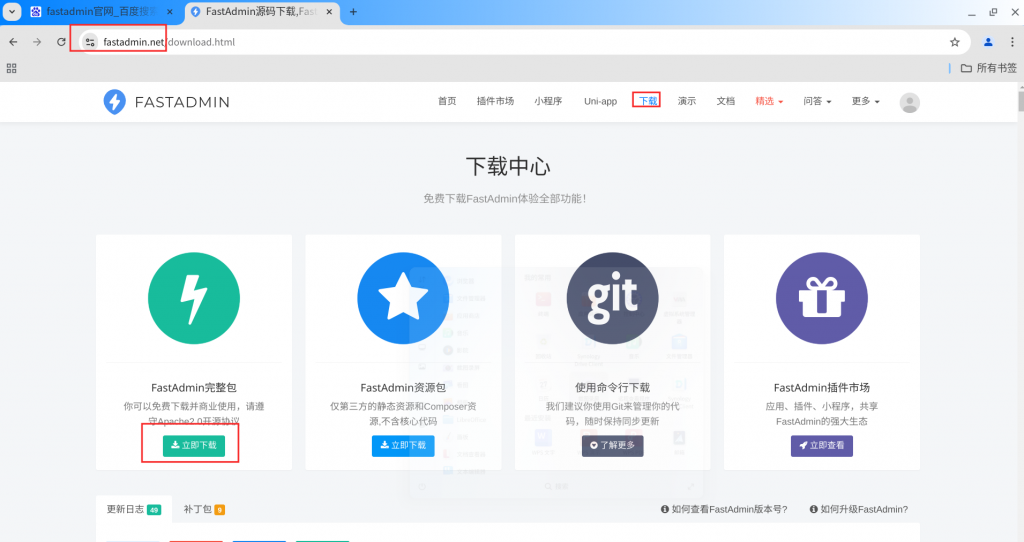Click the page vertical scrollbar thumb
Screen dimensions: 1024x542
click(x=1020, y=101)
